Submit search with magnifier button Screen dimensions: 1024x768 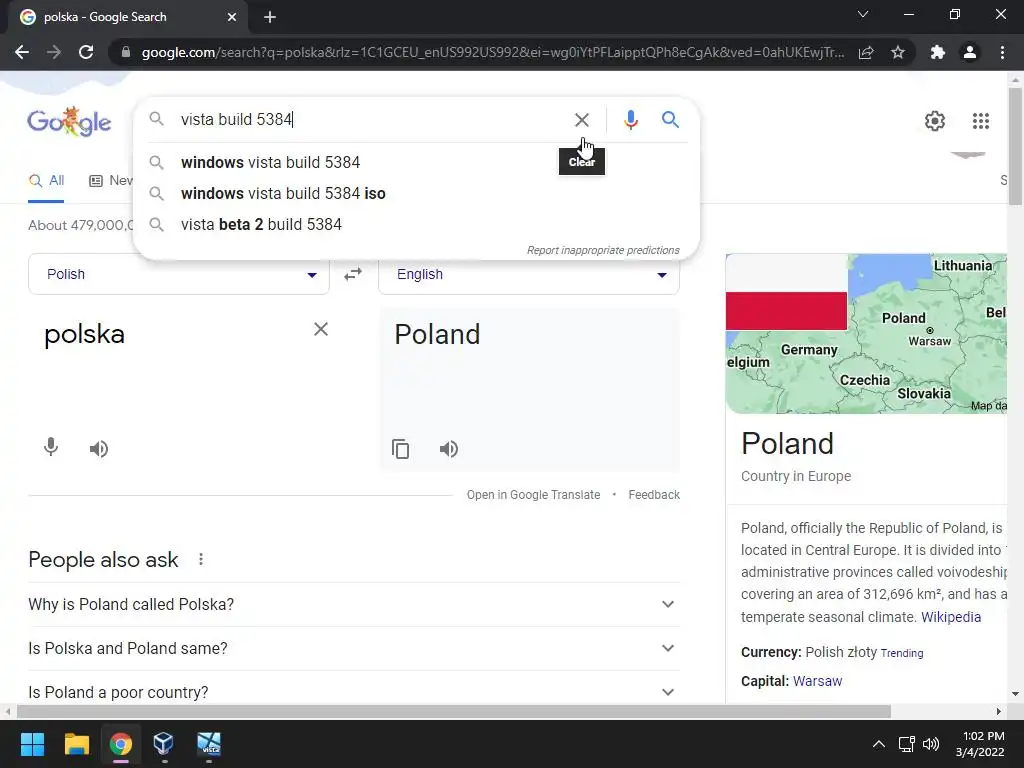pos(670,120)
